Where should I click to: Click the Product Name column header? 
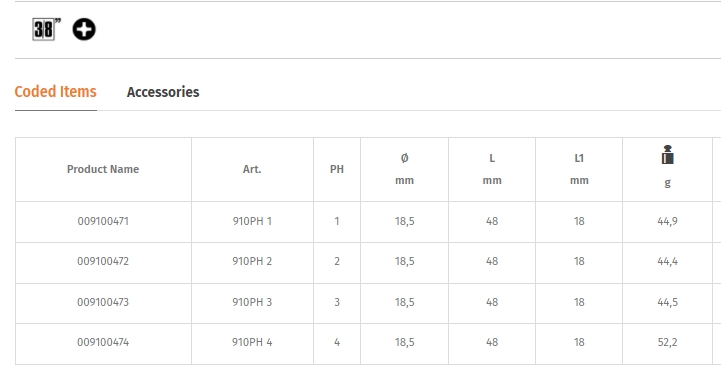pos(103,169)
